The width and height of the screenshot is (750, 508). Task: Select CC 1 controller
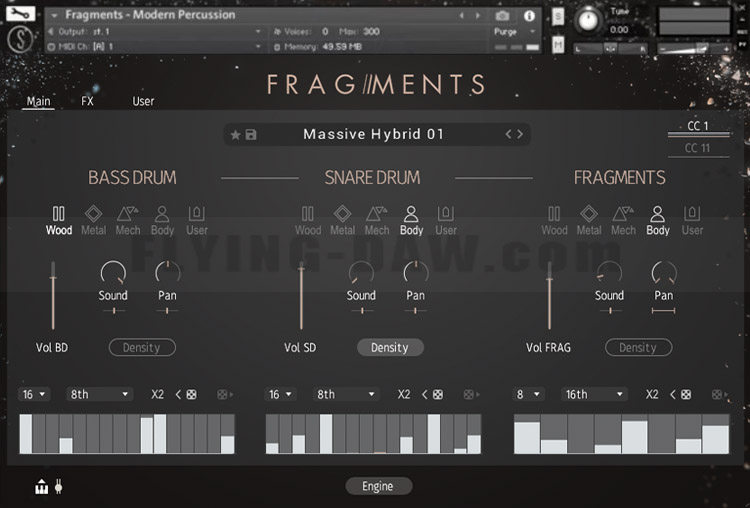(x=698, y=126)
